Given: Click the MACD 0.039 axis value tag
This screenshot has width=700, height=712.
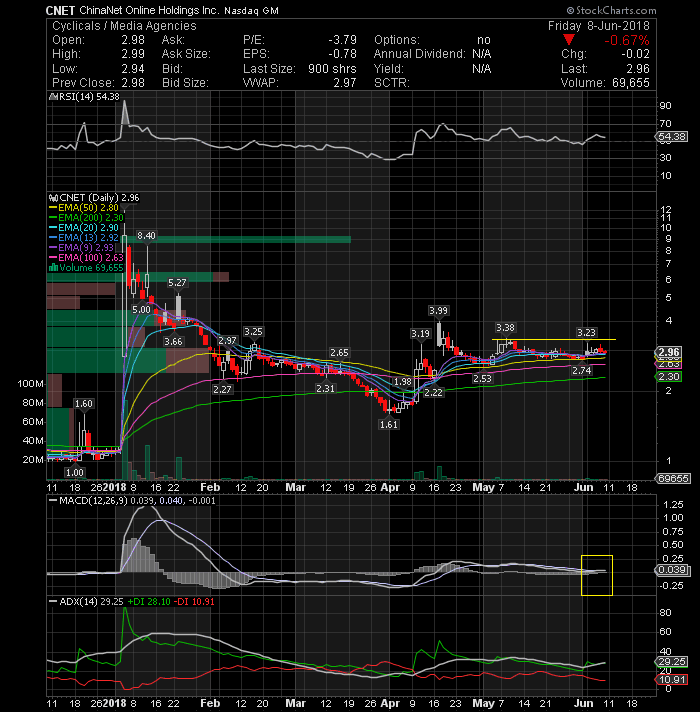Looking at the screenshot, I should (x=673, y=570).
